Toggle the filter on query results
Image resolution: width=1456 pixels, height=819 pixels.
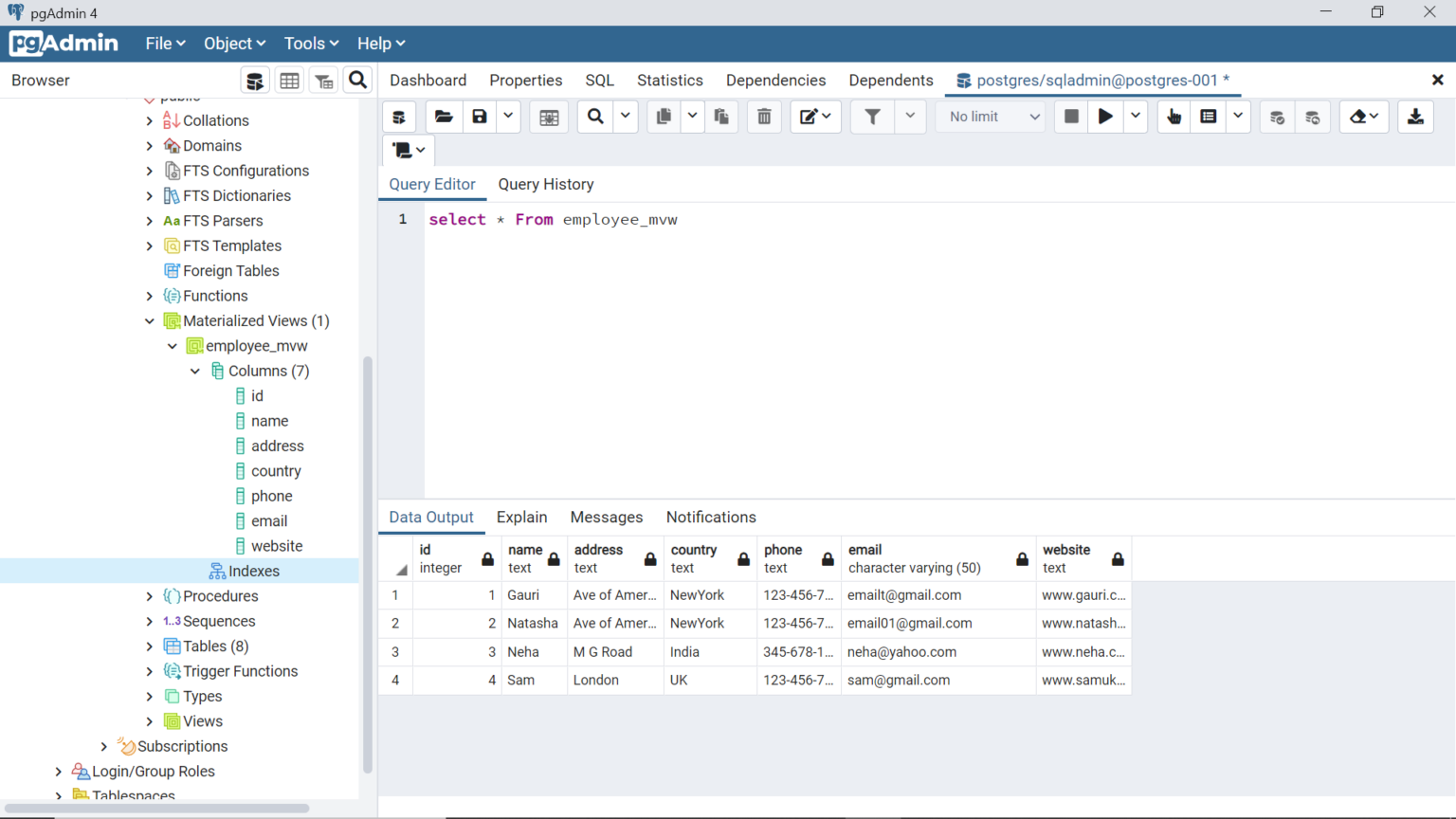point(871,116)
